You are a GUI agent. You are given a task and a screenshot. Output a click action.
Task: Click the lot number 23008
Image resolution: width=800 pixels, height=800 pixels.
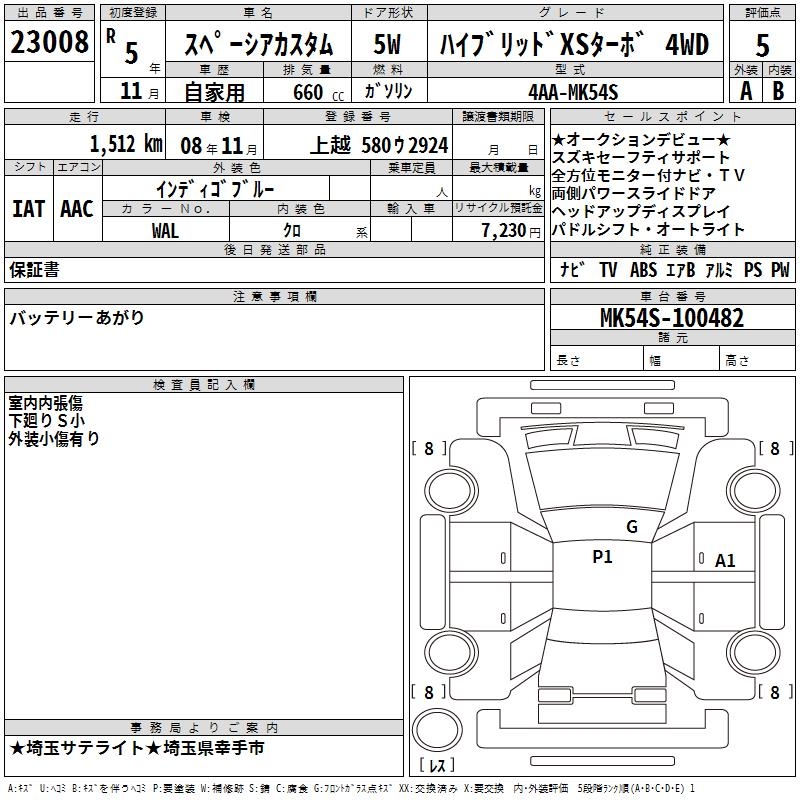(x=49, y=44)
